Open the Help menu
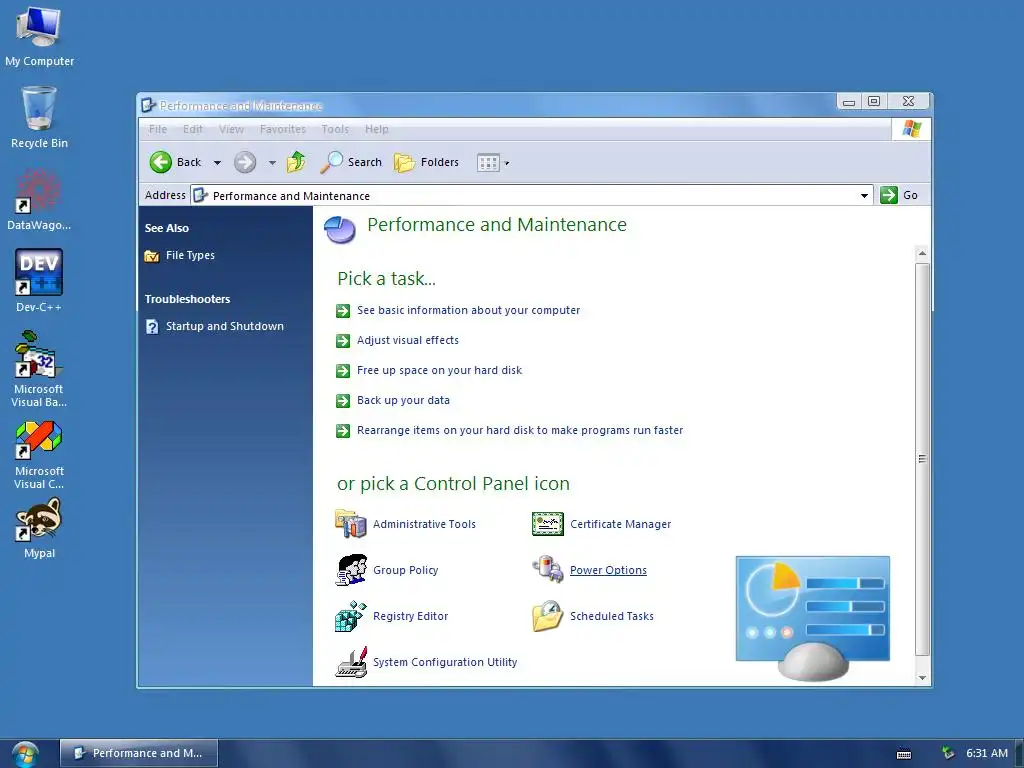This screenshot has height=768, width=1024. 377,129
